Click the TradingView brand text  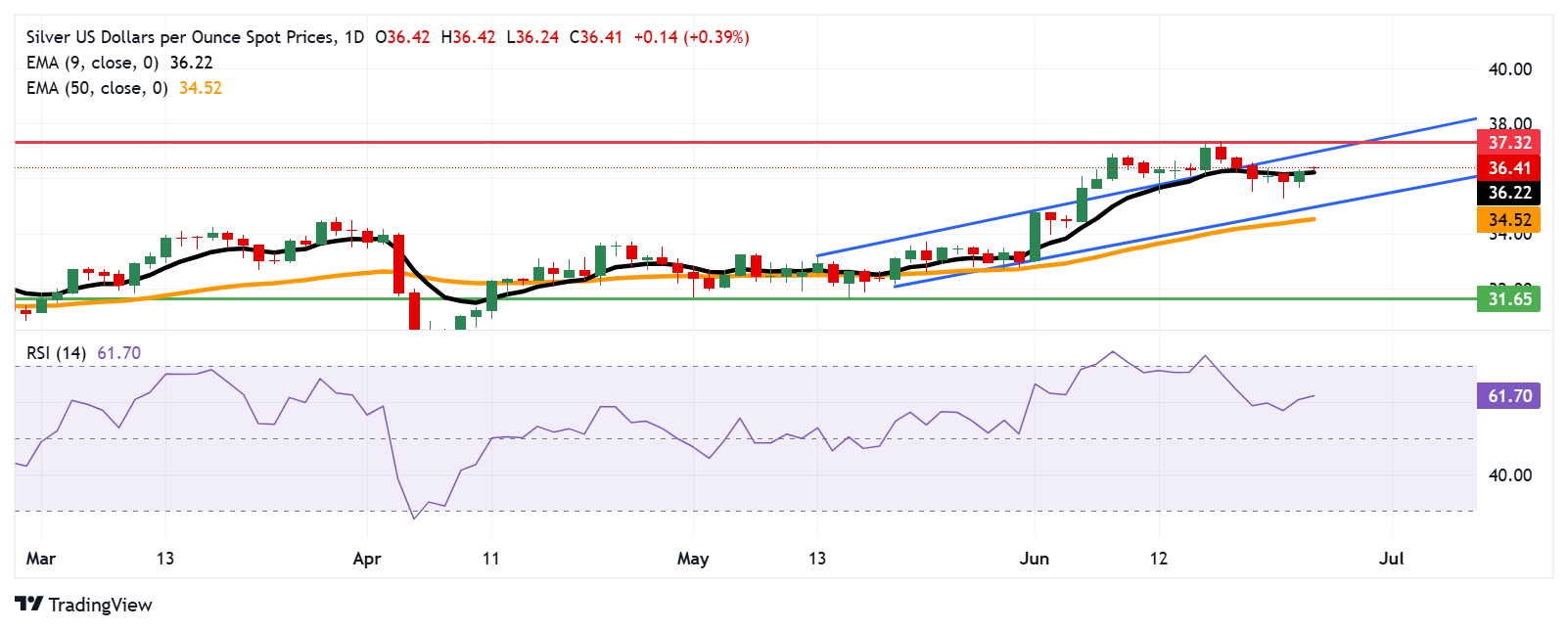coord(100,605)
